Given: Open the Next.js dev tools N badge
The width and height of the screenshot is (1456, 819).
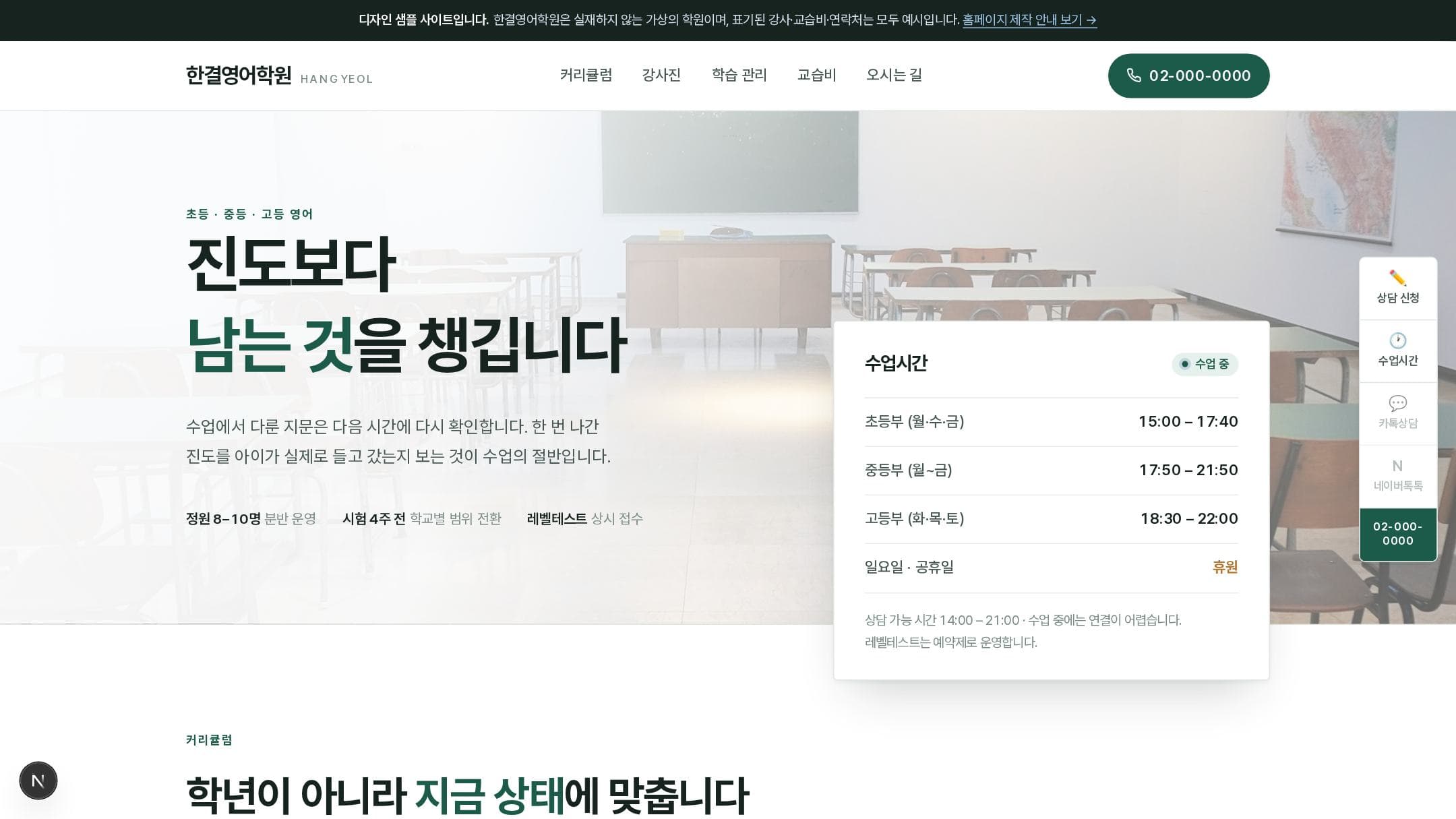Looking at the screenshot, I should [38, 781].
